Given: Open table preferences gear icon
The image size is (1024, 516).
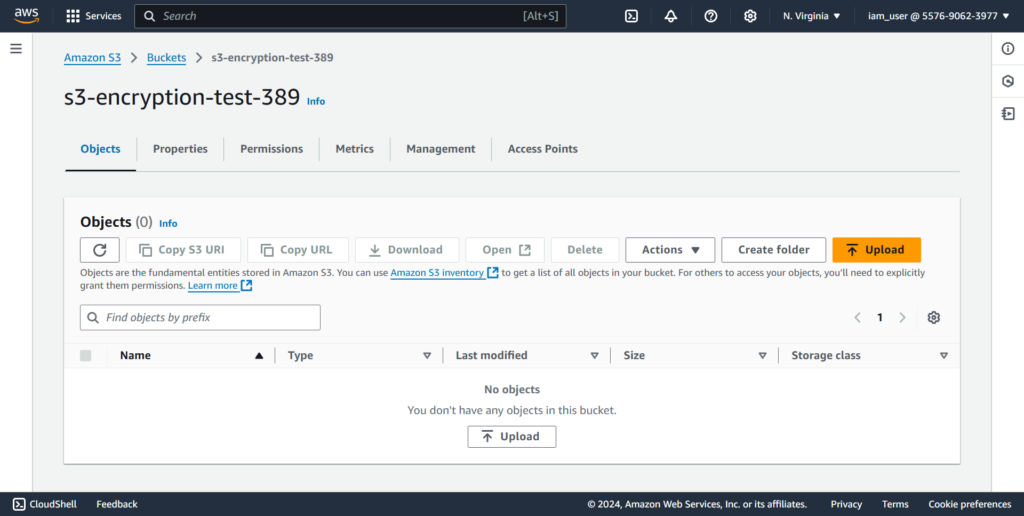Looking at the screenshot, I should (933, 318).
